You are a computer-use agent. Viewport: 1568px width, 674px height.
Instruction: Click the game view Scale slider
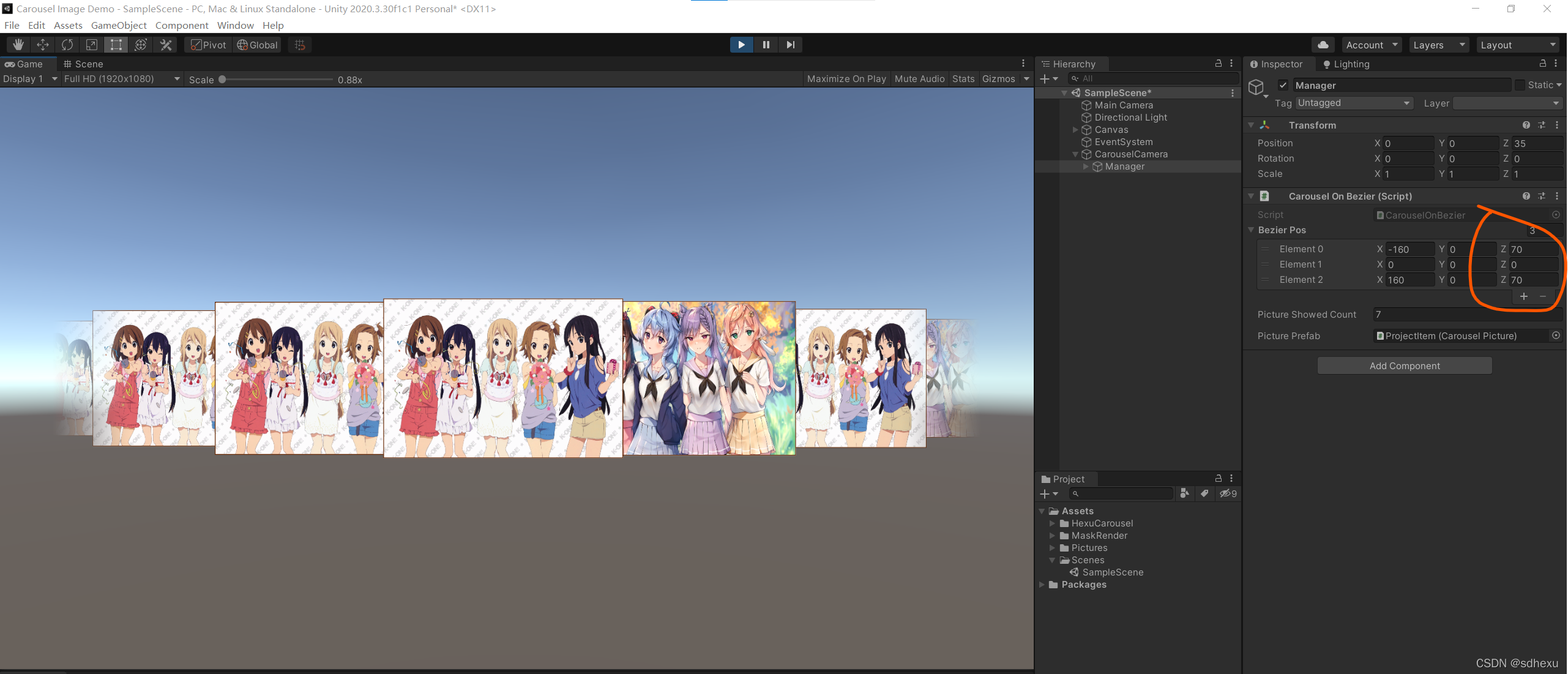pos(275,80)
